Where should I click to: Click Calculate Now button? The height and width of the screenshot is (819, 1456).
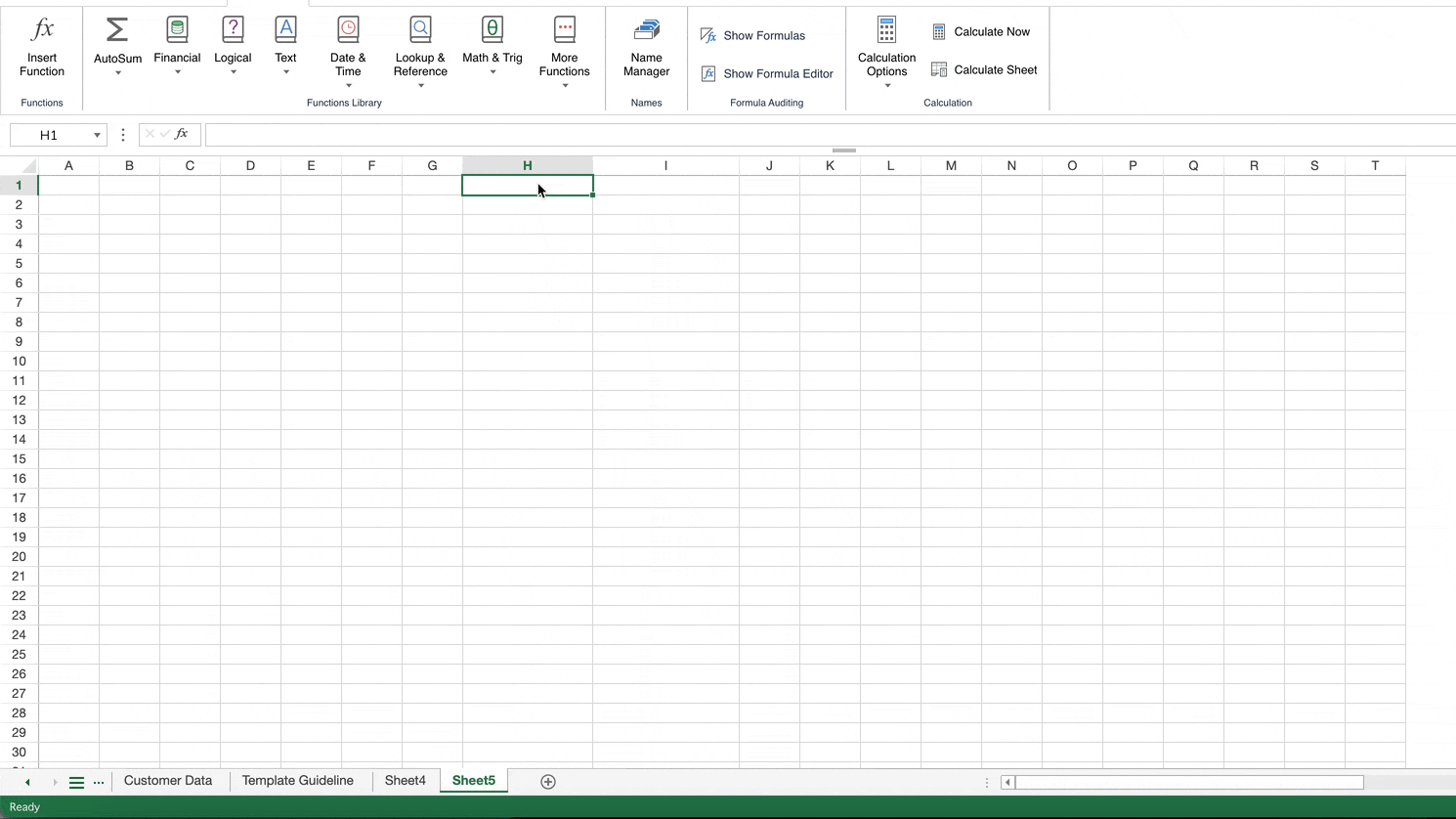(981, 32)
